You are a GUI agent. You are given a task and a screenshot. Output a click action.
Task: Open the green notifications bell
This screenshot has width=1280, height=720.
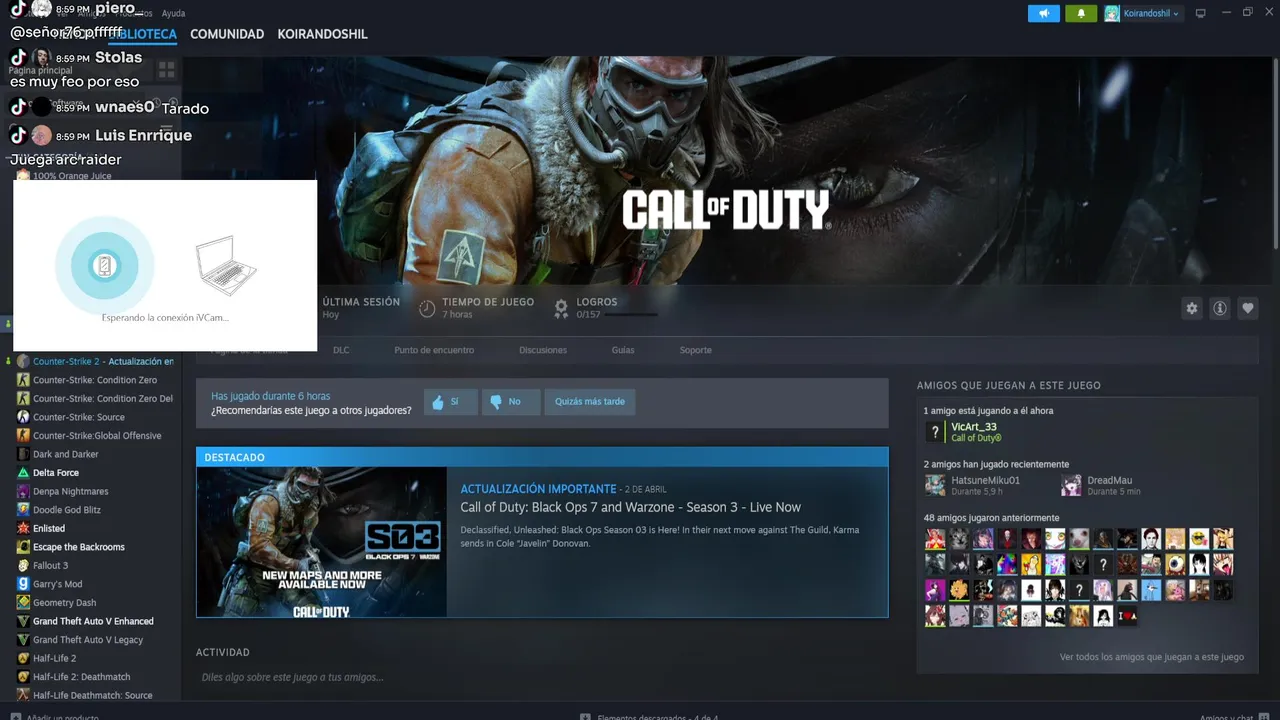point(1081,13)
